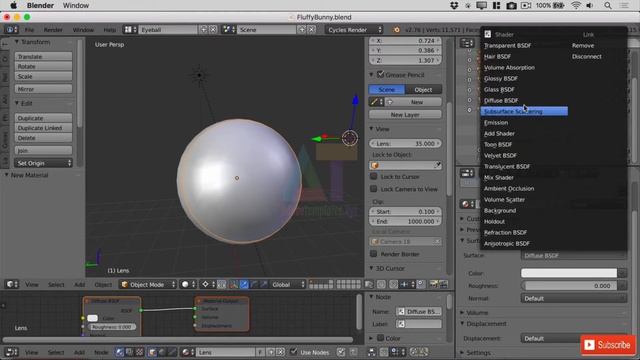640x360 pixels.
Task: Collapse the Transform panel
Action: coord(17,42)
